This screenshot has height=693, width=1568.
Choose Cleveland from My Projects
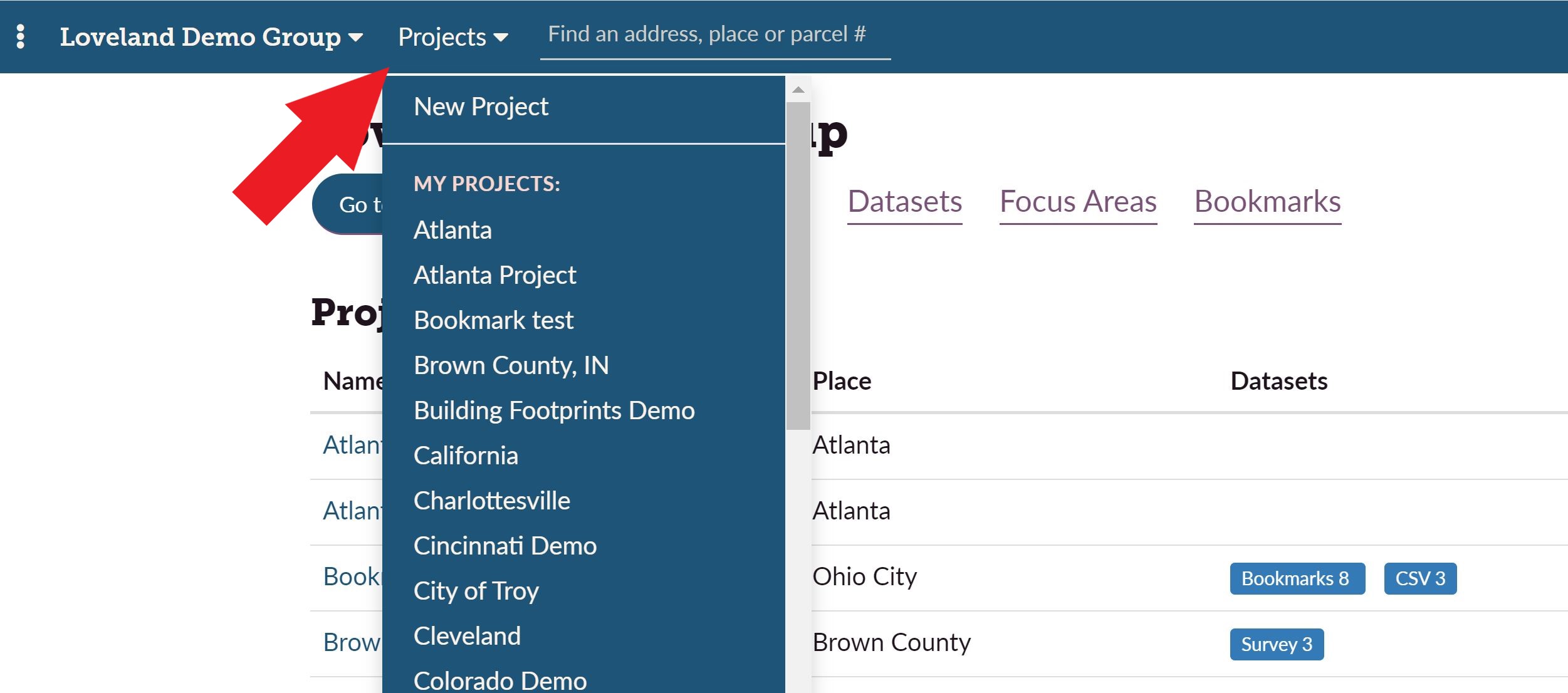(467, 636)
